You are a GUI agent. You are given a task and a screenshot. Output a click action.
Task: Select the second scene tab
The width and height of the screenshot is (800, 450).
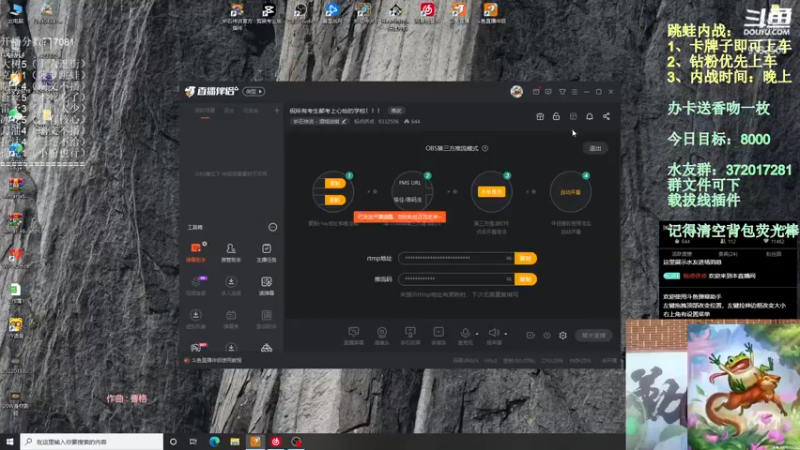pos(229,111)
